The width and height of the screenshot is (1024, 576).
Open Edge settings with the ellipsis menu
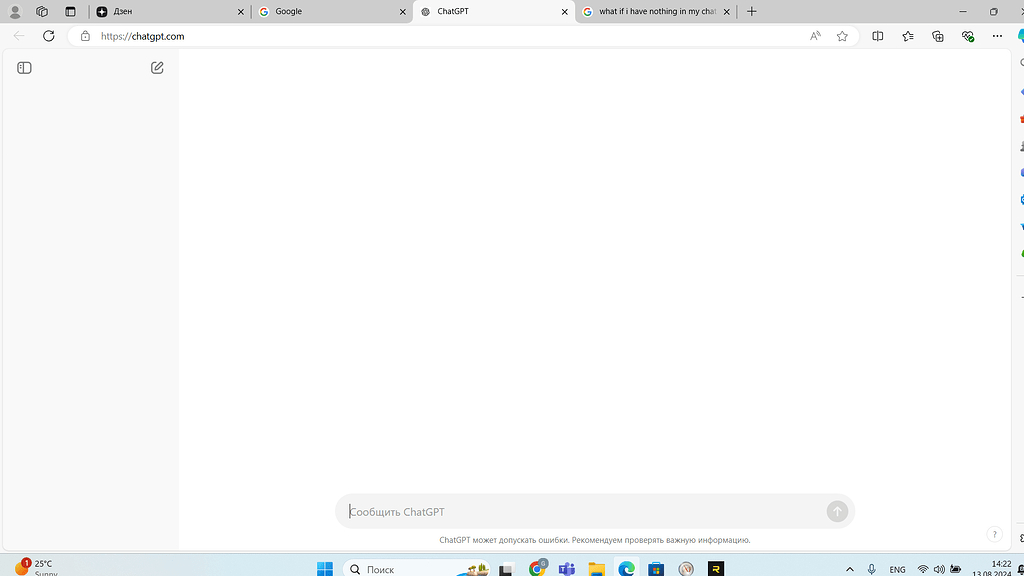997,35
